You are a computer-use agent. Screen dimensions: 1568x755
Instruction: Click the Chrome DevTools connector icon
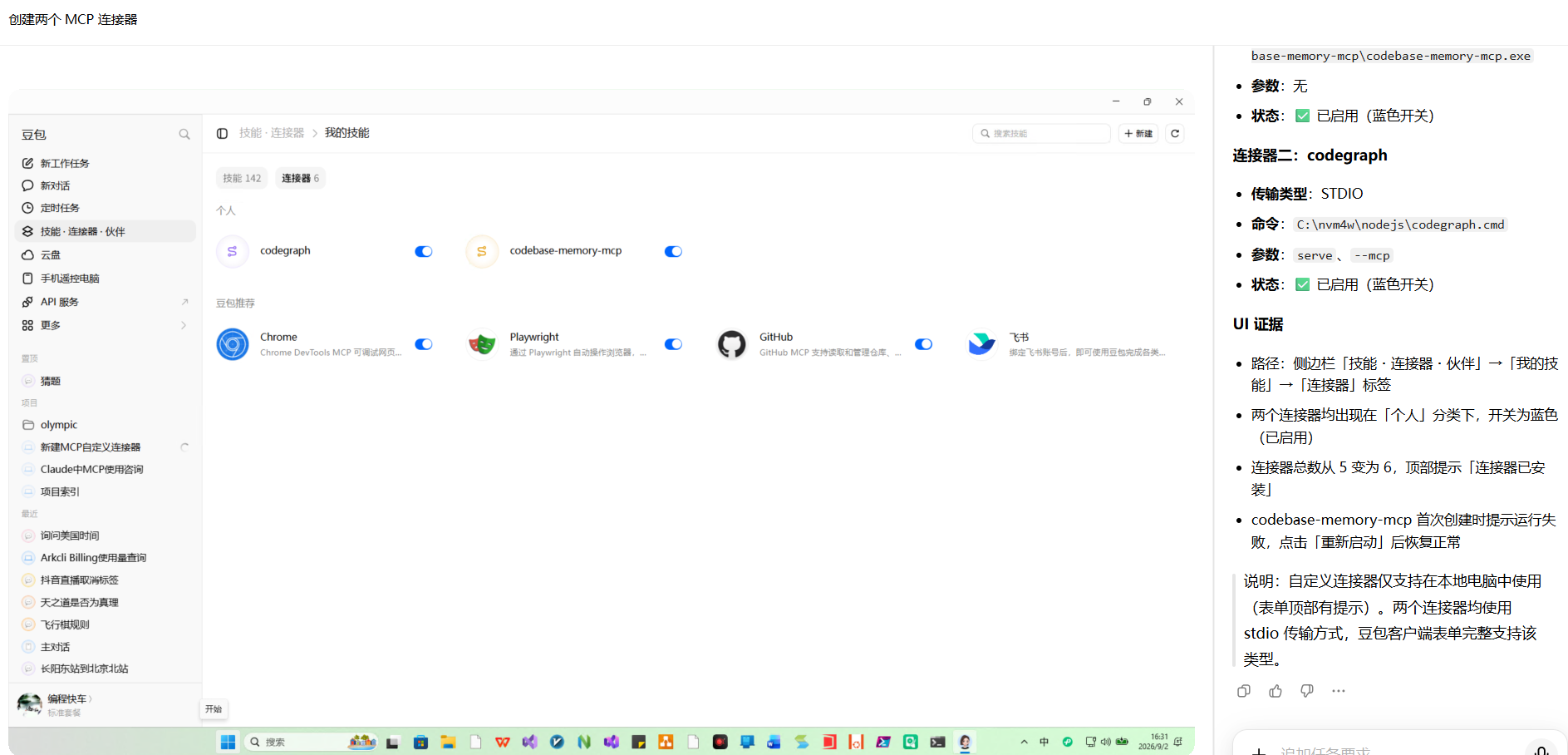tap(233, 344)
